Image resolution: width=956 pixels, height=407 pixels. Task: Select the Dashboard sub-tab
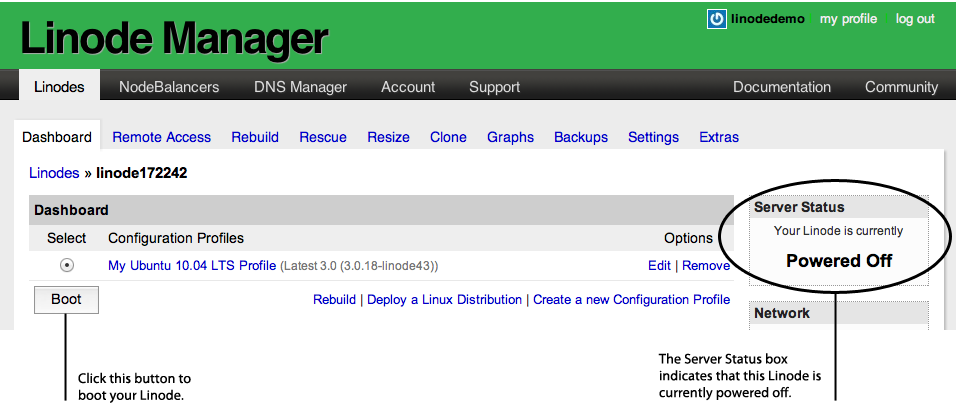point(57,137)
